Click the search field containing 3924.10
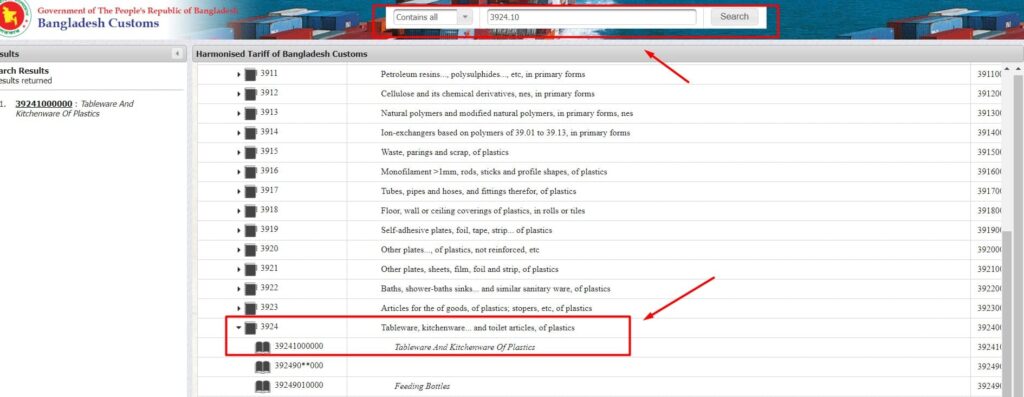 [592, 18]
